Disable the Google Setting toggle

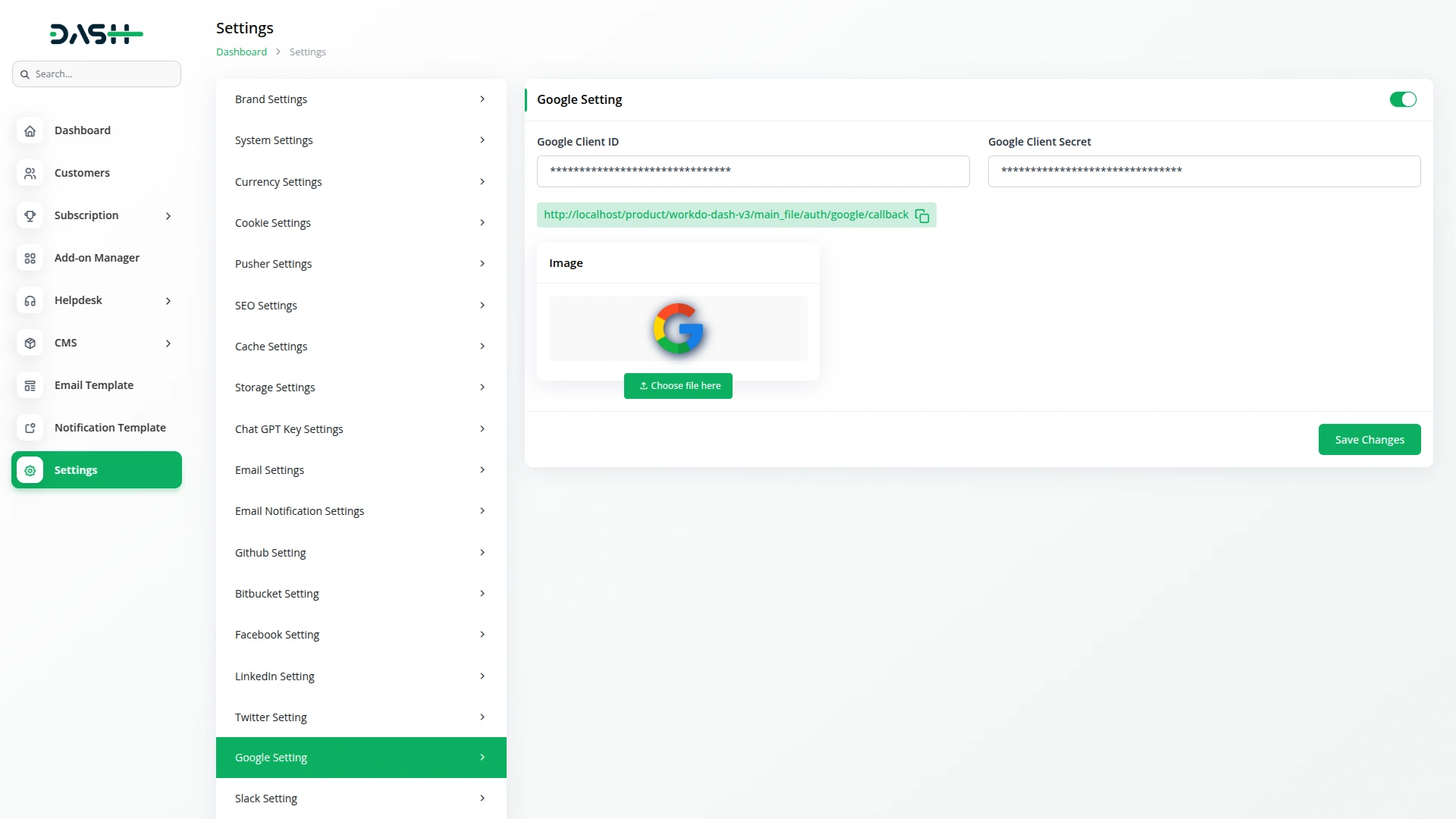coord(1402,99)
